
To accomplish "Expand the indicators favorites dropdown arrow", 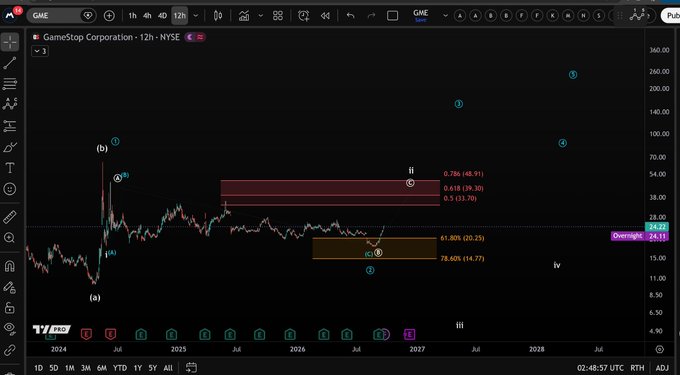I will 261,16.
